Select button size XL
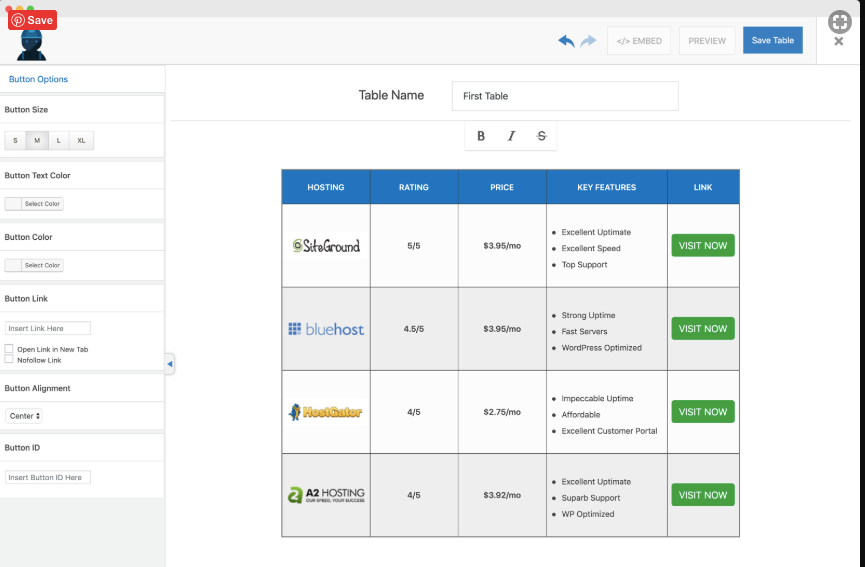Image resolution: width=865 pixels, height=567 pixels. click(x=82, y=141)
